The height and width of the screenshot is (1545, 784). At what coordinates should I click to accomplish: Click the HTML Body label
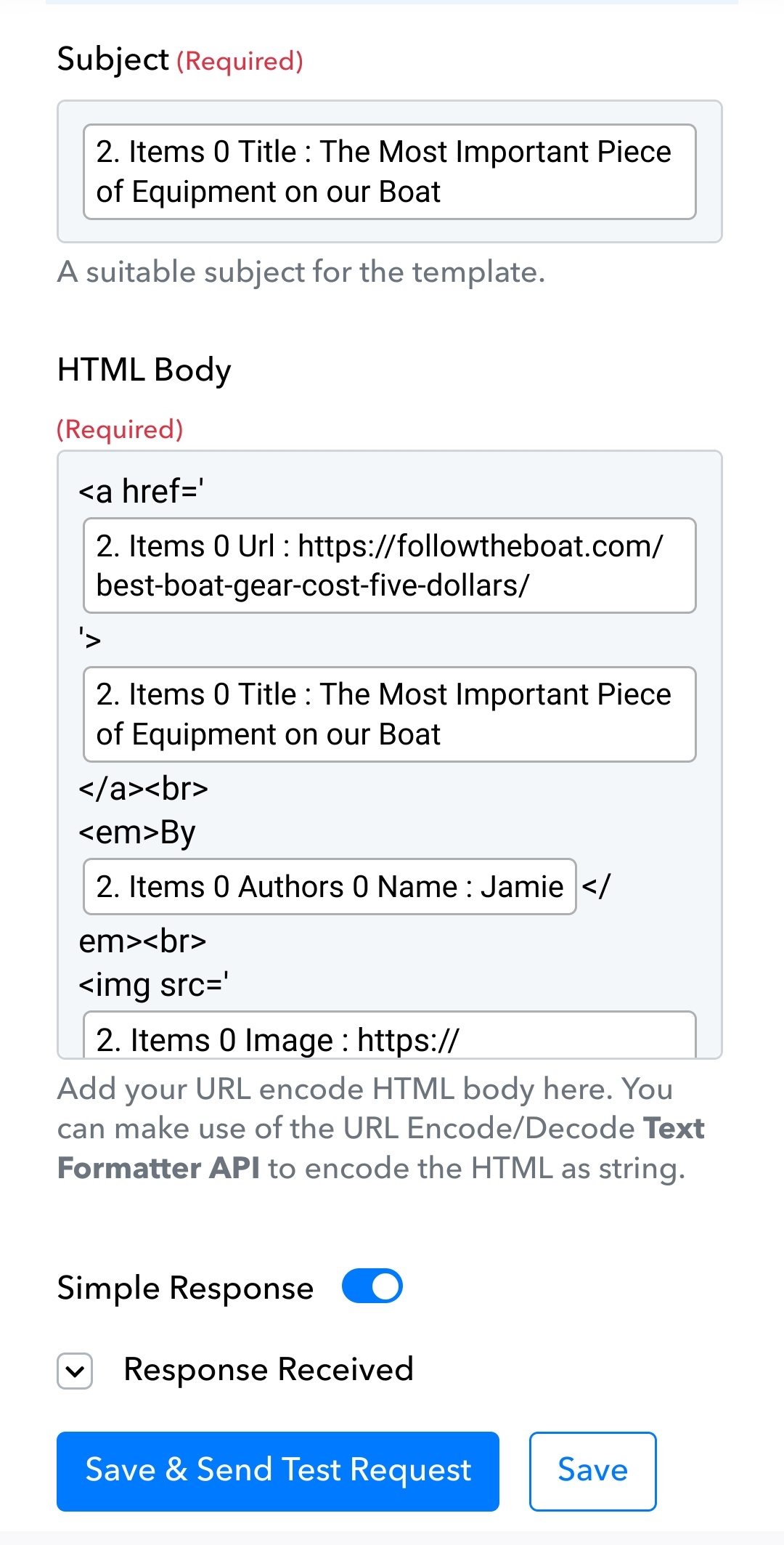pos(144,370)
